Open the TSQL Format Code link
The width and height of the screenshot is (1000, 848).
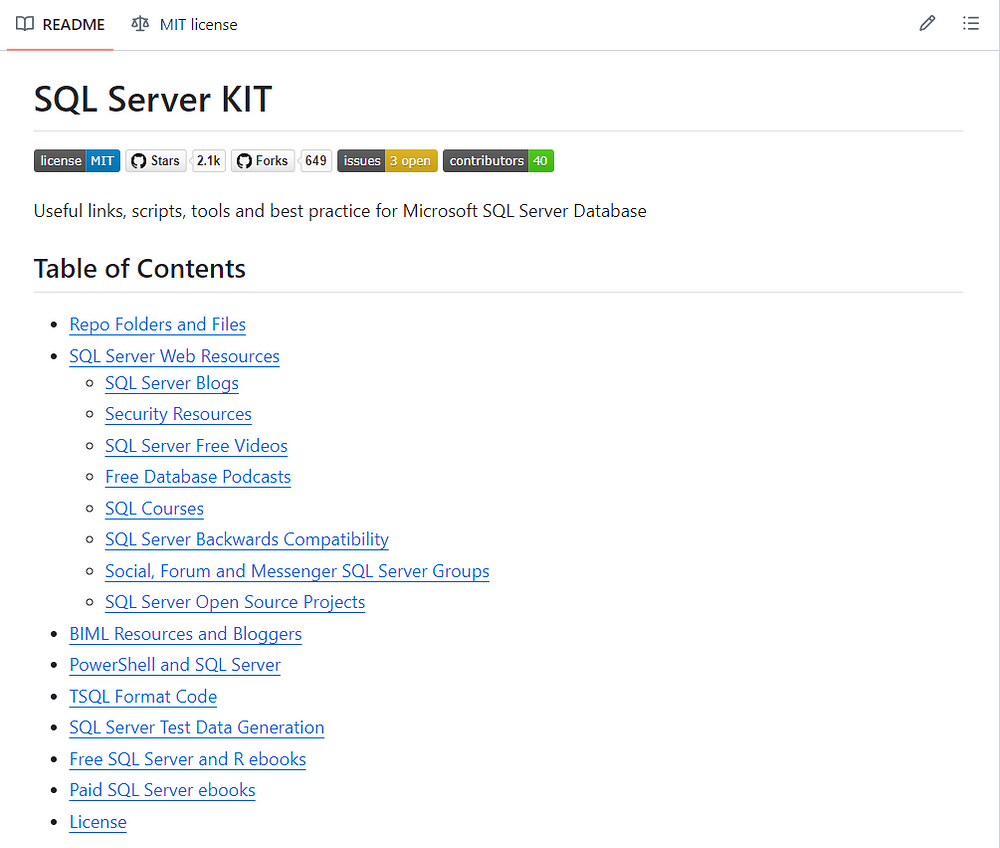(143, 696)
